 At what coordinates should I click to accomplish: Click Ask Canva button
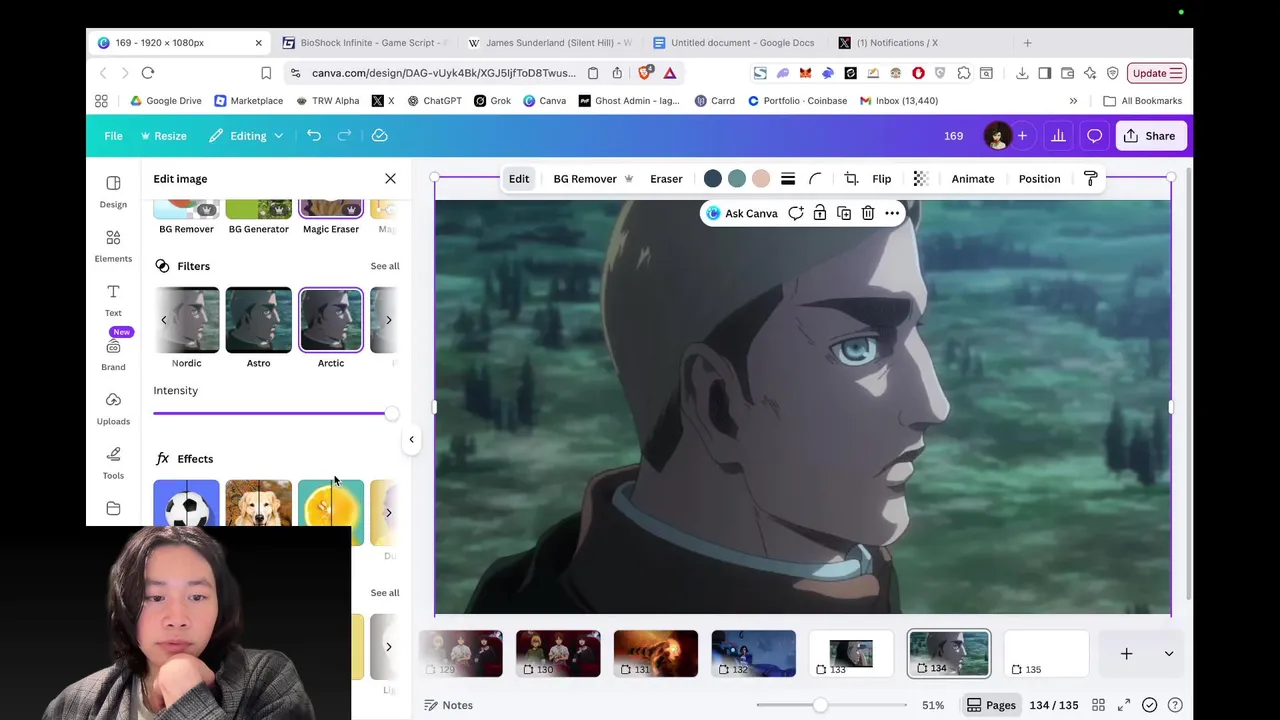click(741, 213)
